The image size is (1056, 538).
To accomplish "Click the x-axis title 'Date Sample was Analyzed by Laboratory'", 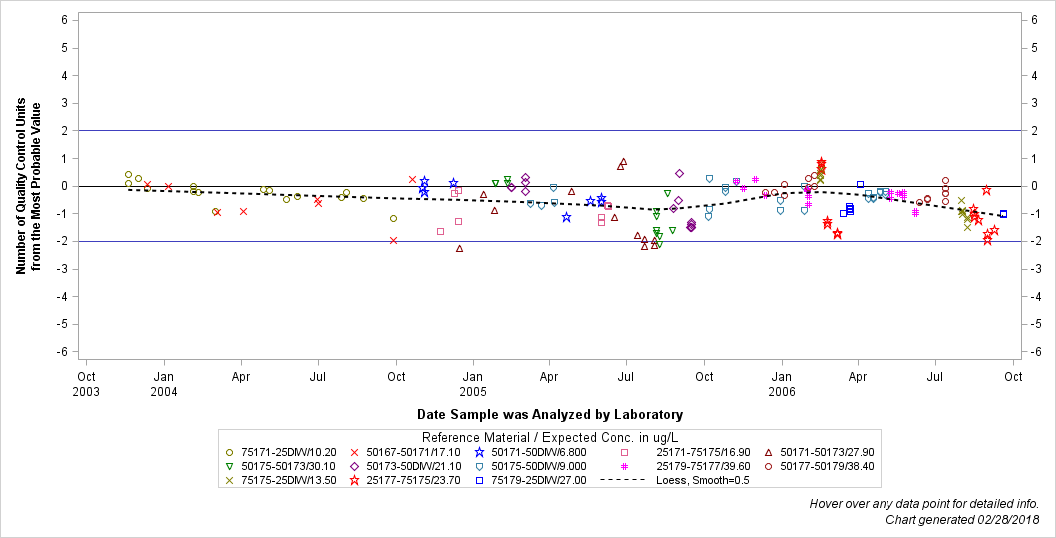I will [550, 415].
